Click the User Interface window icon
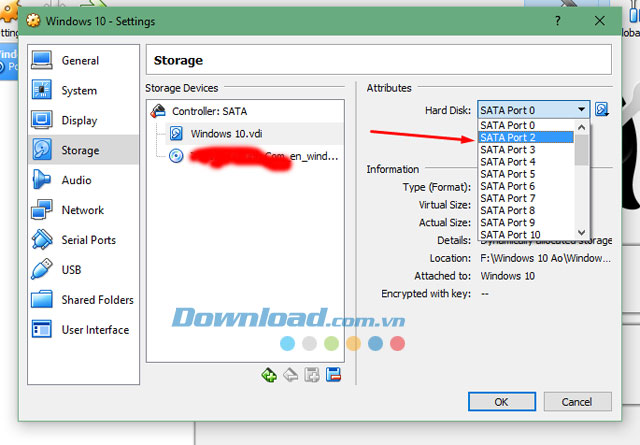 click(x=42, y=329)
